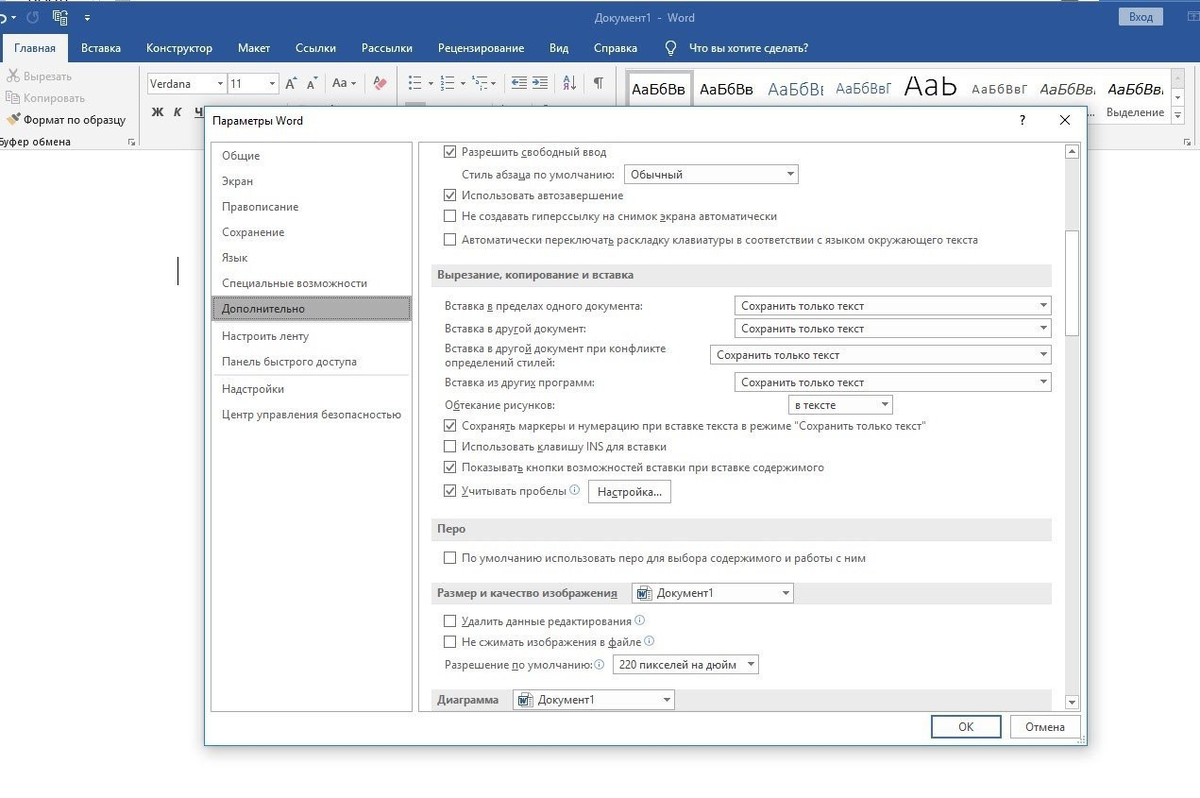Open the font size 11 dropdown
The image size is (1200, 798).
coord(272,84)
